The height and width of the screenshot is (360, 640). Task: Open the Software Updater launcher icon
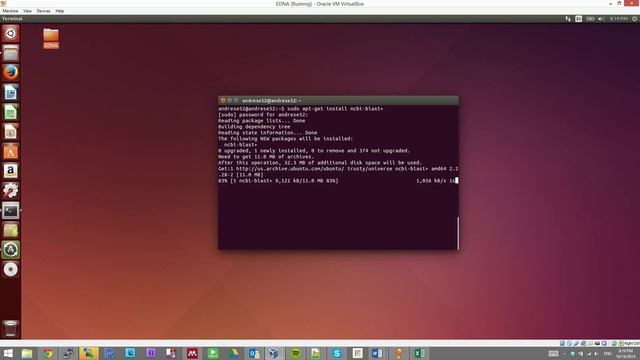(11, 250)
